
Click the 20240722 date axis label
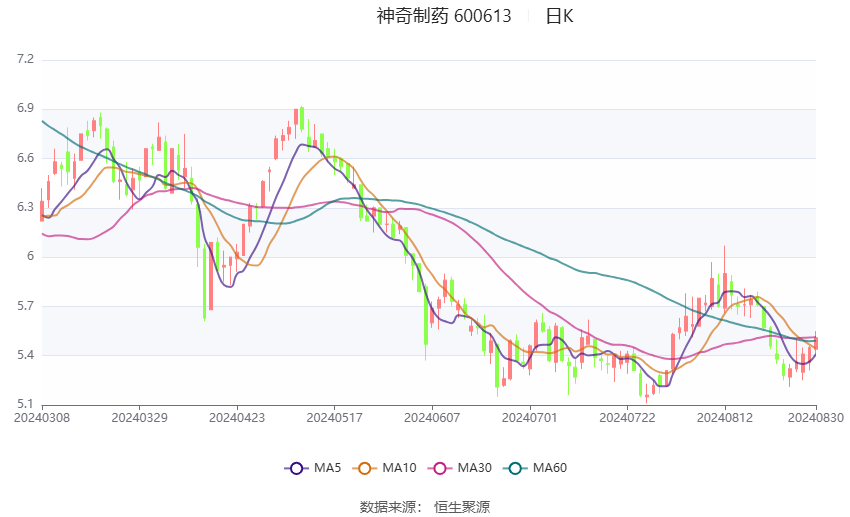[627, 418]
